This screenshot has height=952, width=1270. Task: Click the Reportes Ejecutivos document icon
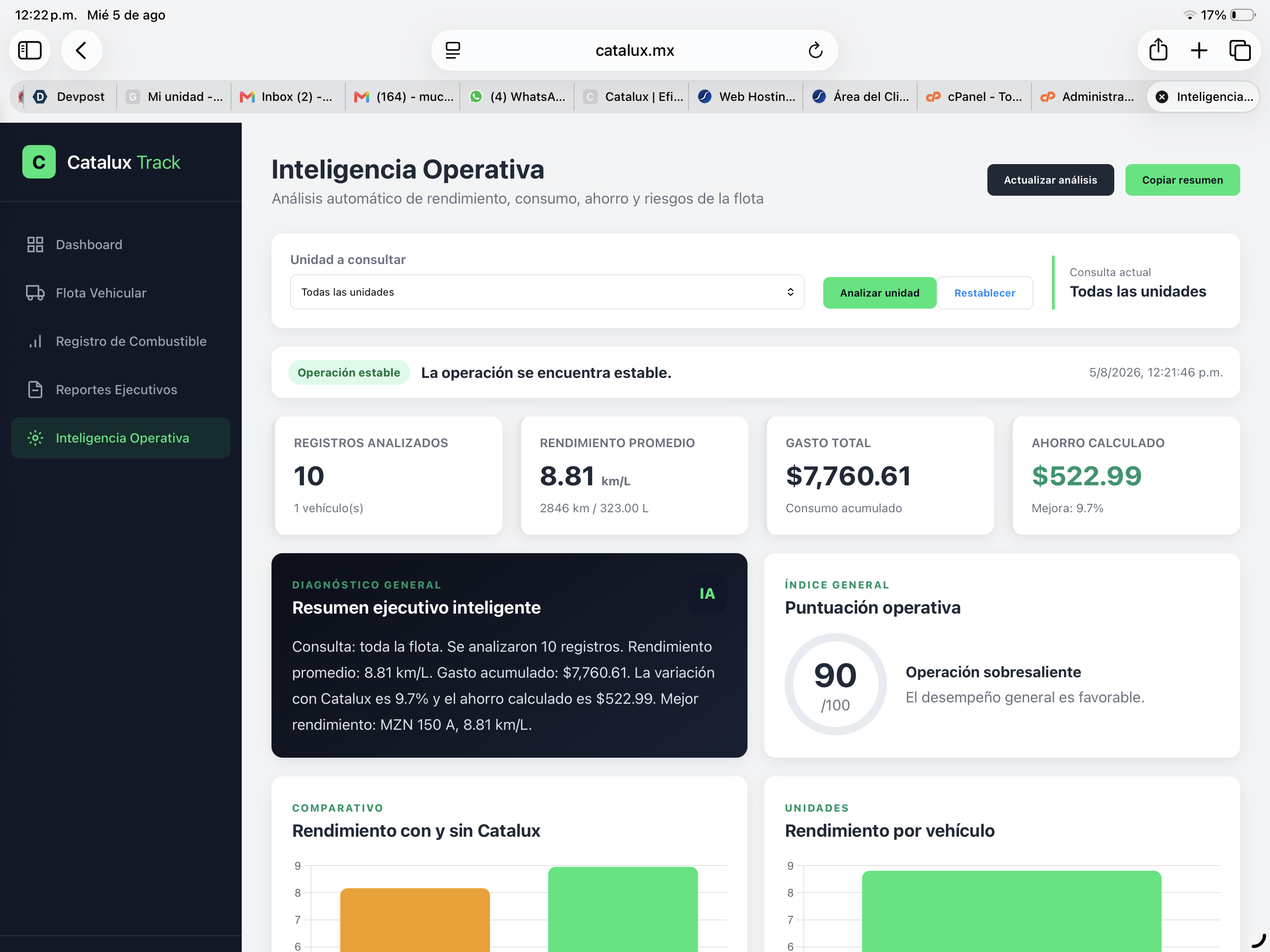(35, 389)
